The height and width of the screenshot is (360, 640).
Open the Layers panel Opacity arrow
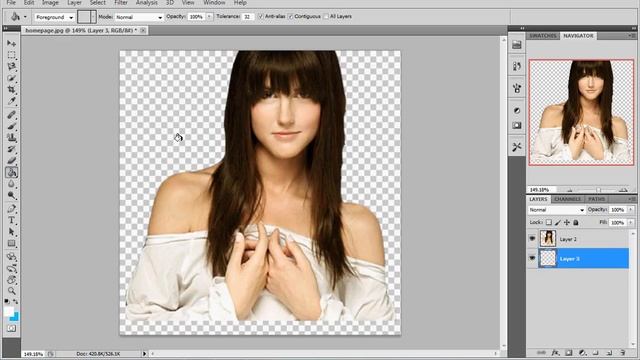[x=631, y=209]
